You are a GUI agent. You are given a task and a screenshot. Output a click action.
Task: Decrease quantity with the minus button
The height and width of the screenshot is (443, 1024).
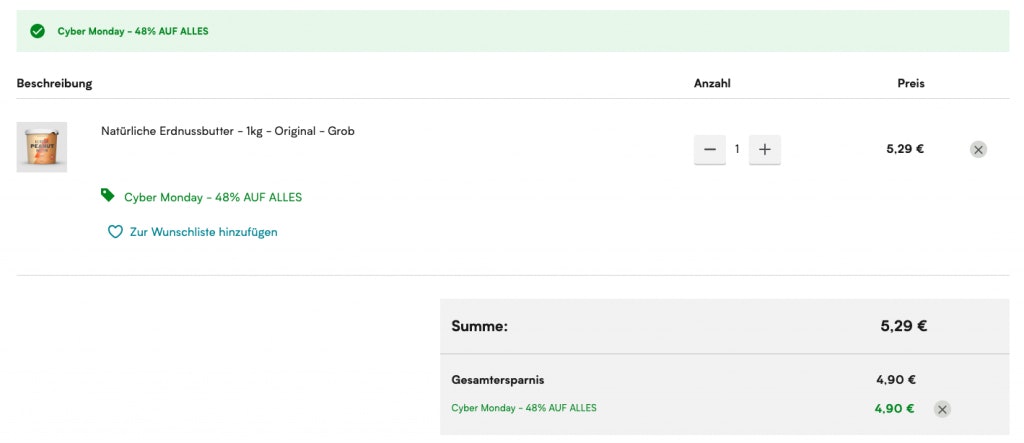pos(710,149)
